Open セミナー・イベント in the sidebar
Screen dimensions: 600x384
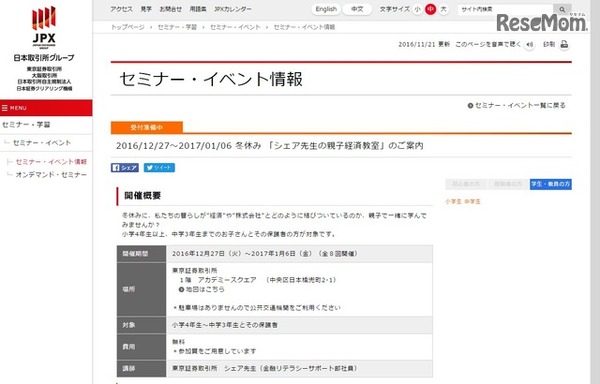[42, 143]
